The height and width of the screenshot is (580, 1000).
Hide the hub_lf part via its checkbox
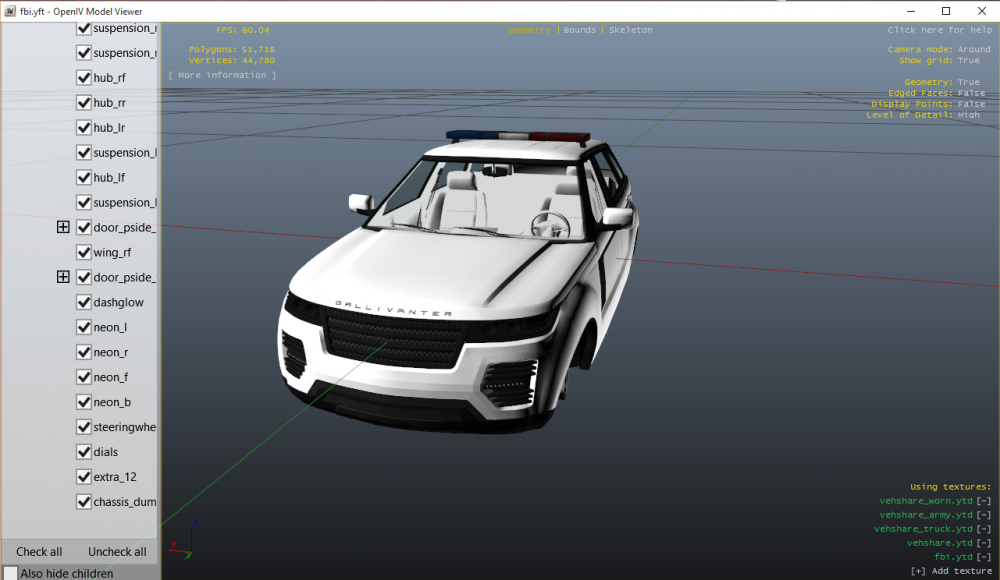(x=84, y=177)
